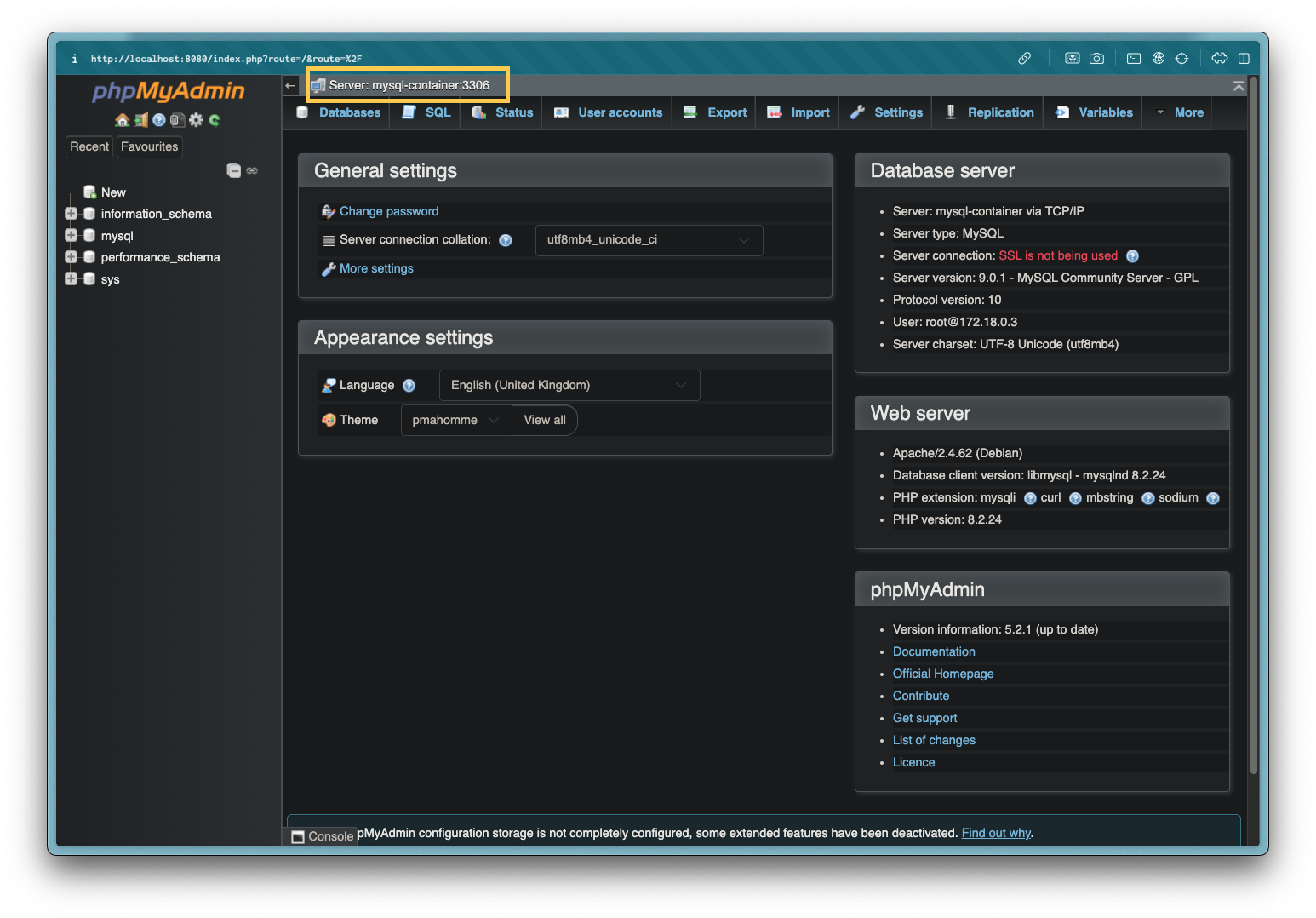Screen dimensions: 1316x918
Task: Open the Theme pmahomme dropdown
Action: click(456, 420)
